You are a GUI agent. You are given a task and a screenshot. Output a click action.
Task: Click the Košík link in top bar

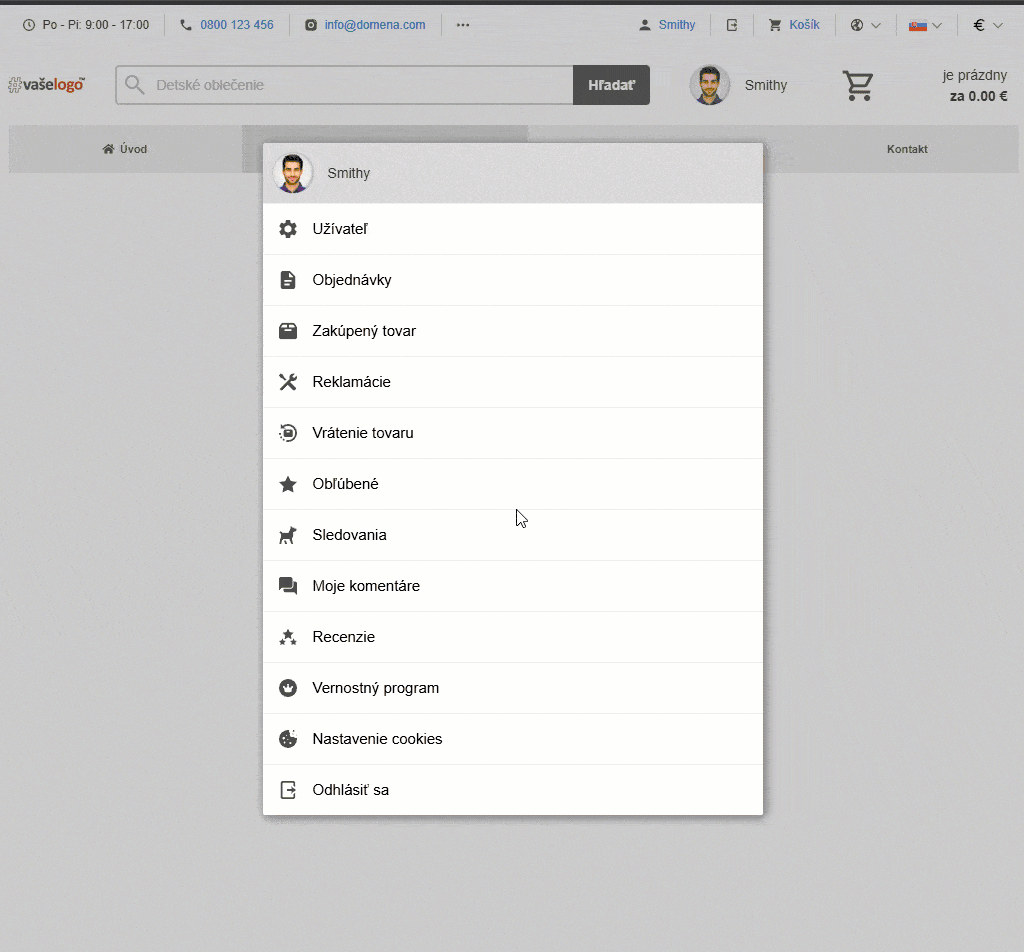[x=804, y=25]
